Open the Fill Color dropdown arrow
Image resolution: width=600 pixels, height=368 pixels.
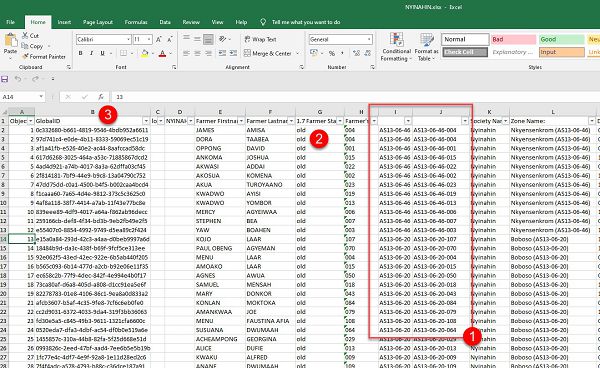click(152, 54)
